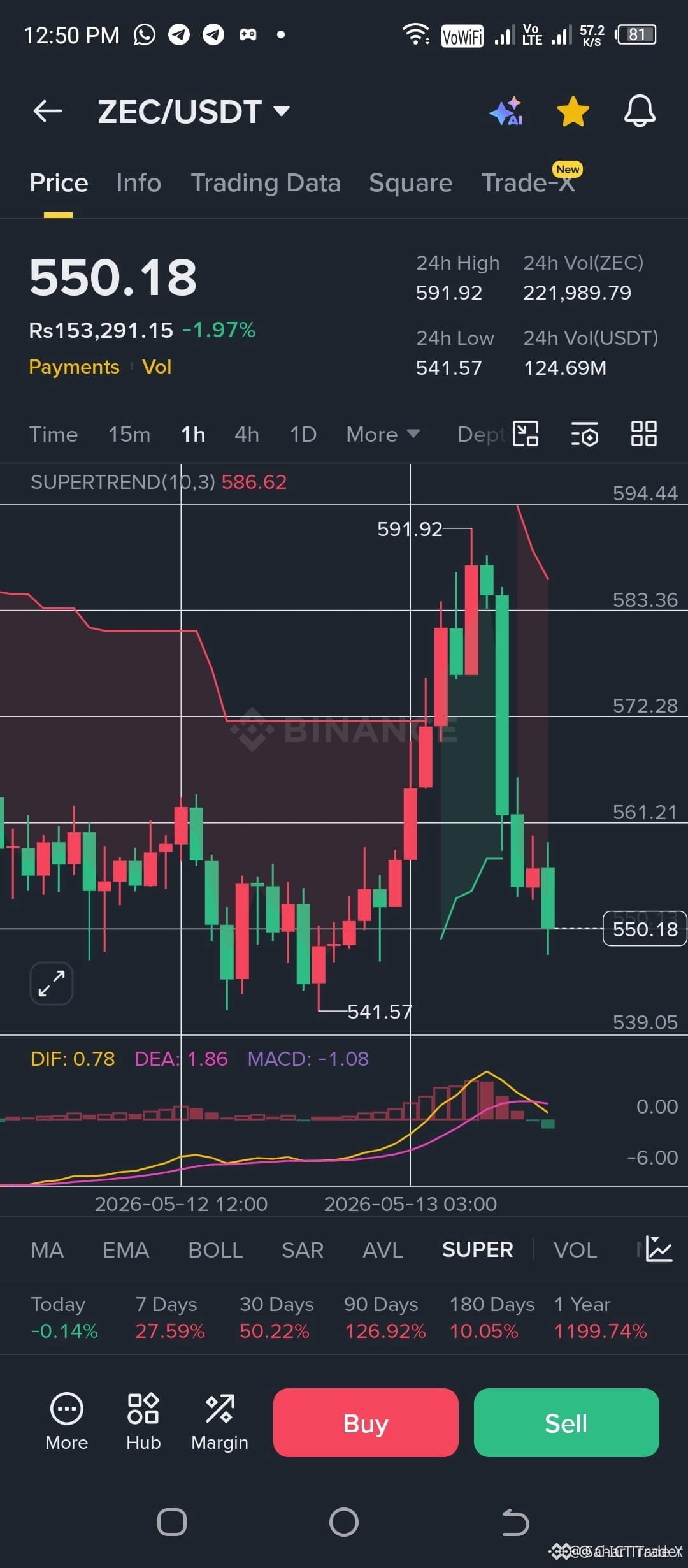The image size is (688, 1568).
Task: Tap the 7 Days performance value
Action: click(x=169, y=1332)
